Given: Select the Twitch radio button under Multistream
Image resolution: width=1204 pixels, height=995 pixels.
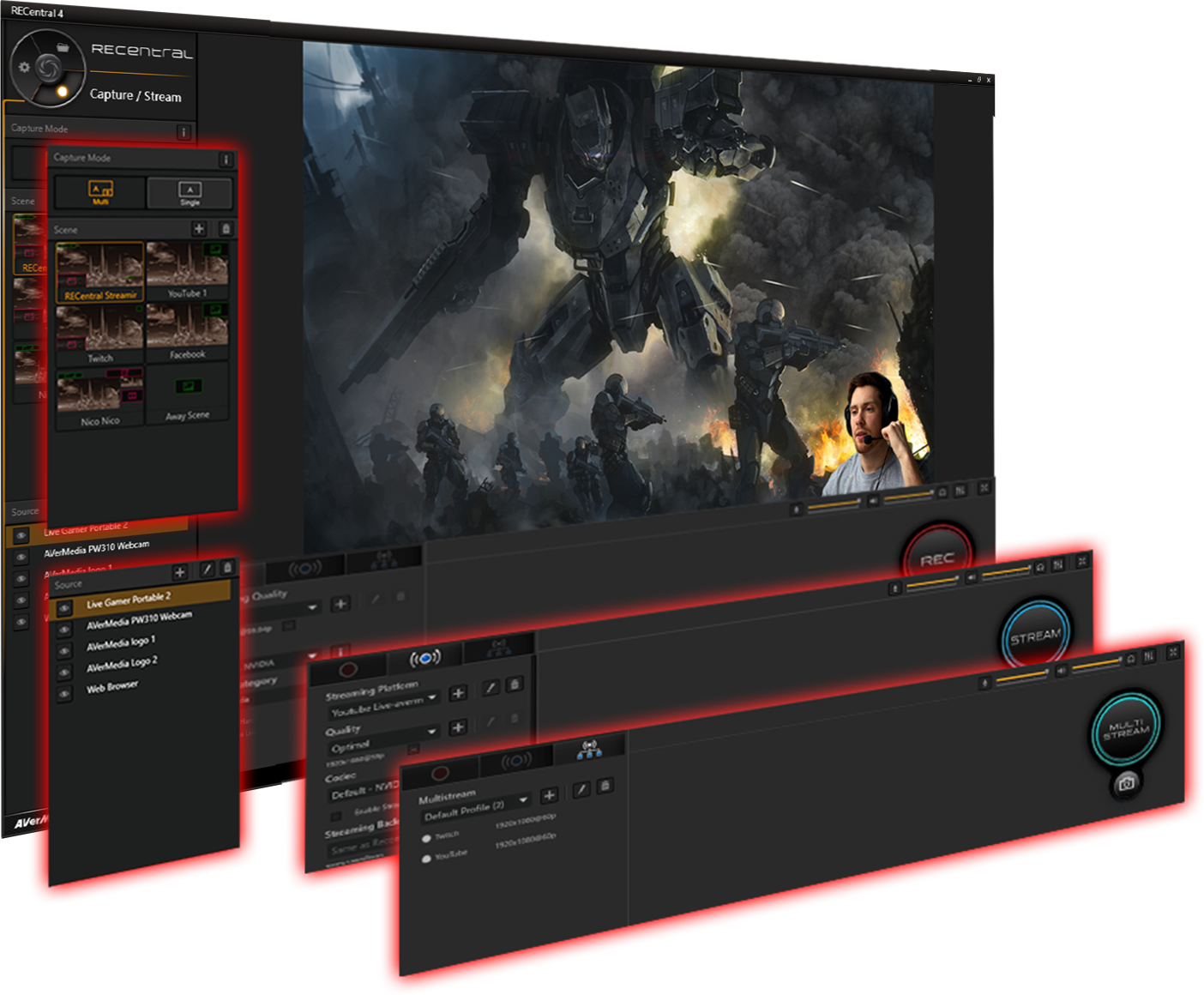Looking at the screenshot, I should point(426,839).
